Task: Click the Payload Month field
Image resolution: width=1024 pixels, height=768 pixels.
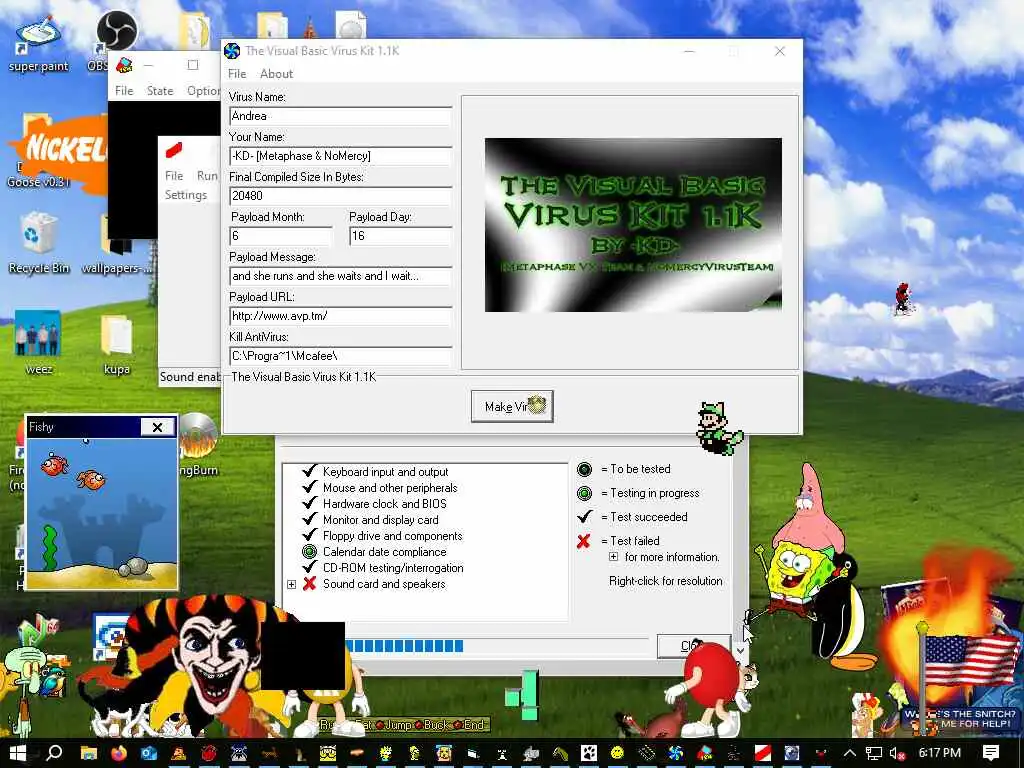Action: pyautogui.click(x=281, y=236)
